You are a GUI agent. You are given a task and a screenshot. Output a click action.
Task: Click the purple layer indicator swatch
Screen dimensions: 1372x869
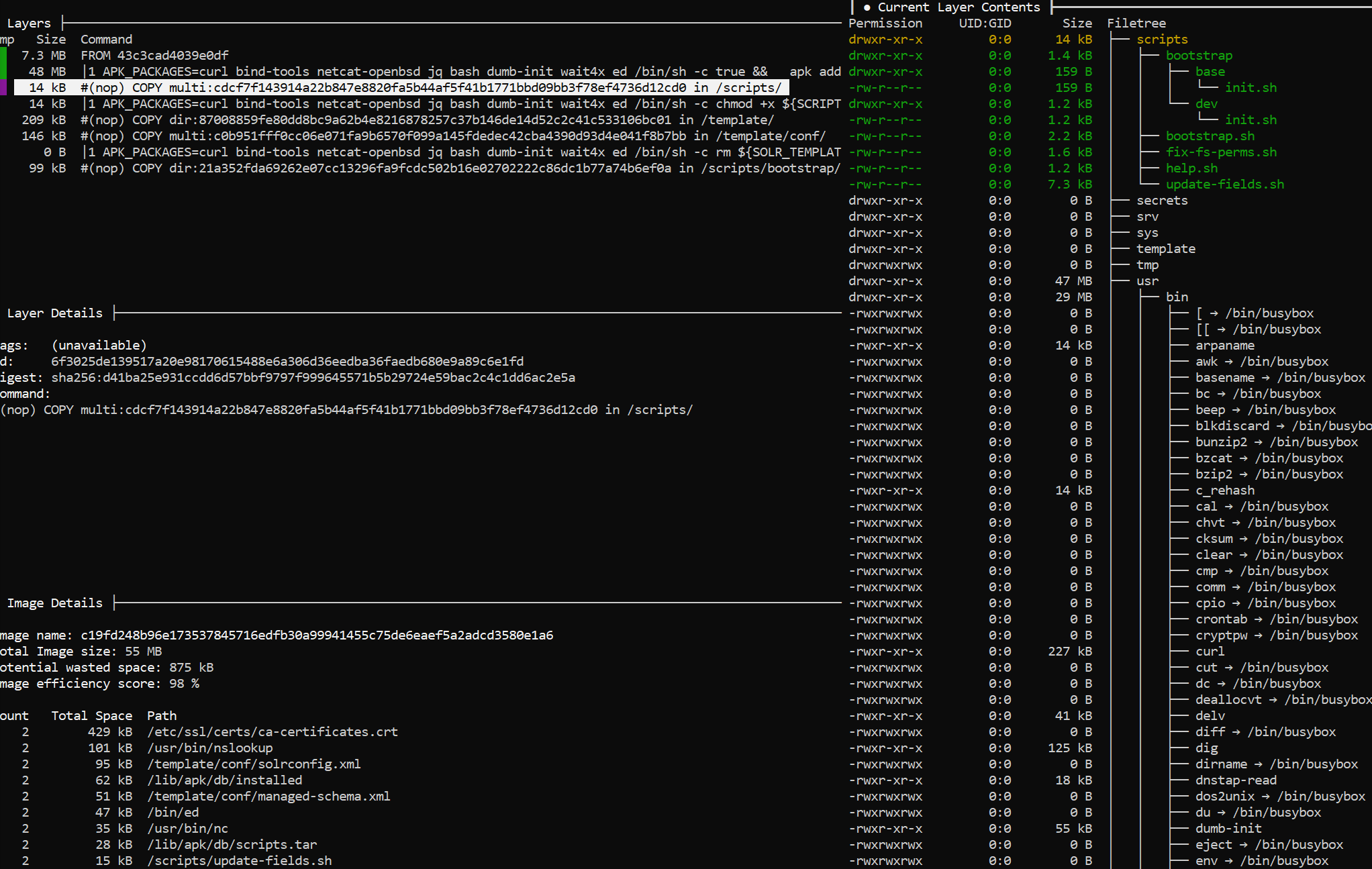click(x=3, y=87)
